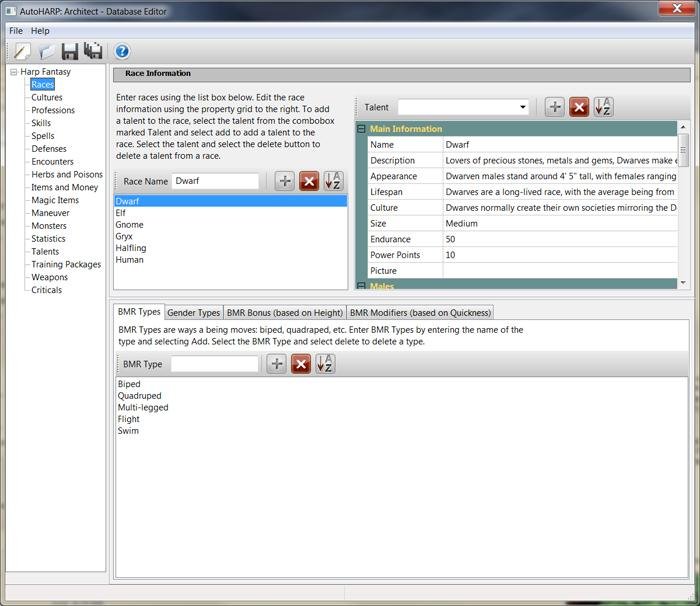Sort BMR Types with the A-Z button

coord(325,364)
